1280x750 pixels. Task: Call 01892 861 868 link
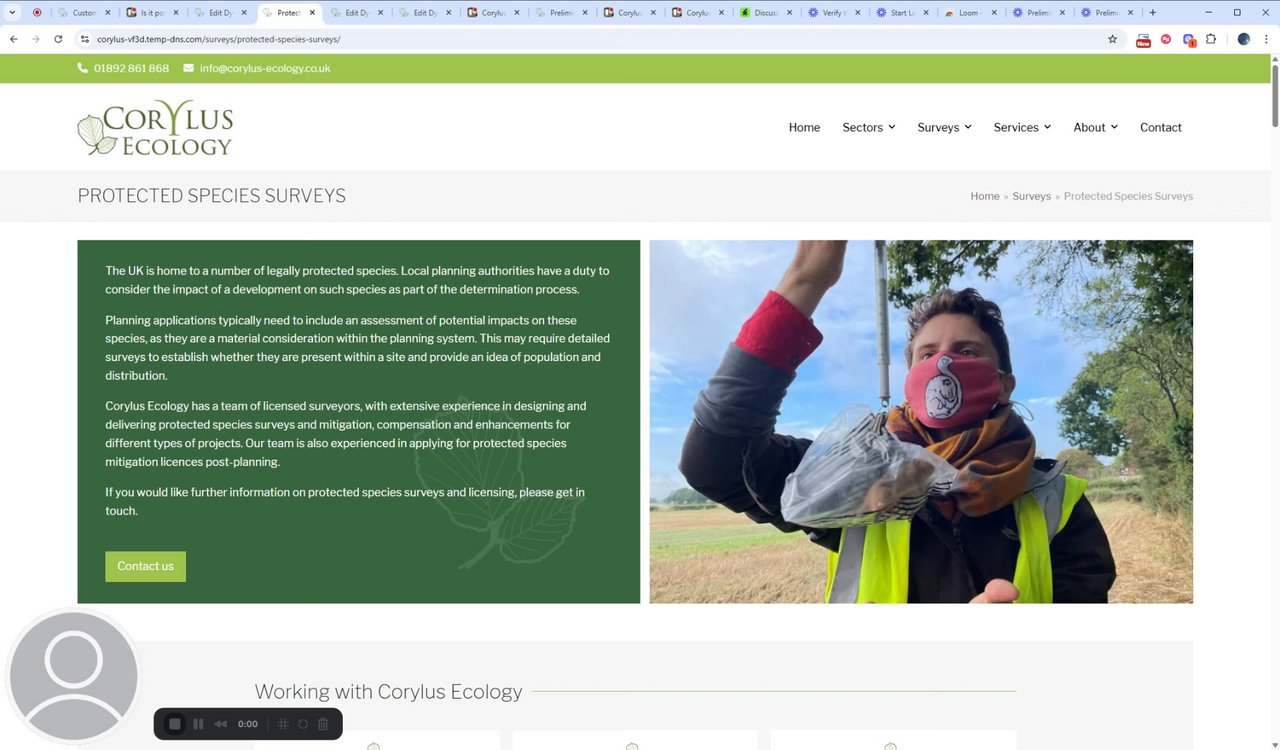click(131, 68)
